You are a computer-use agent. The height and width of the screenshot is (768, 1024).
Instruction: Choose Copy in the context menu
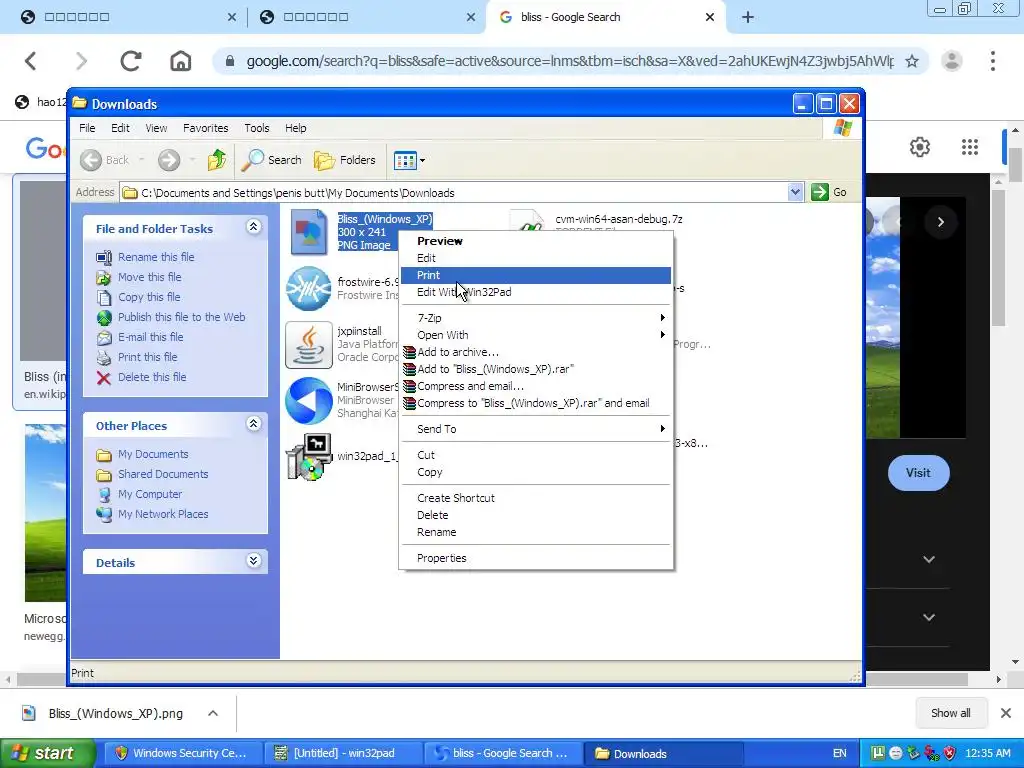point(536,472)
